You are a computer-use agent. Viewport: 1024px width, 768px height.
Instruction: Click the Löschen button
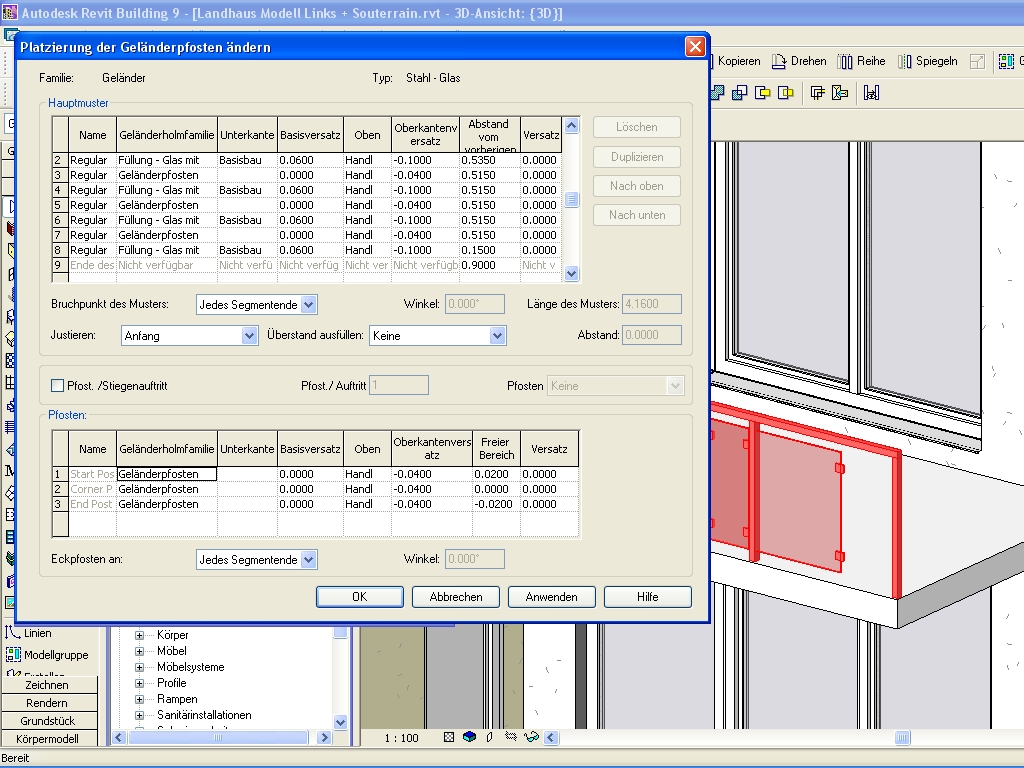pos(637,127)
